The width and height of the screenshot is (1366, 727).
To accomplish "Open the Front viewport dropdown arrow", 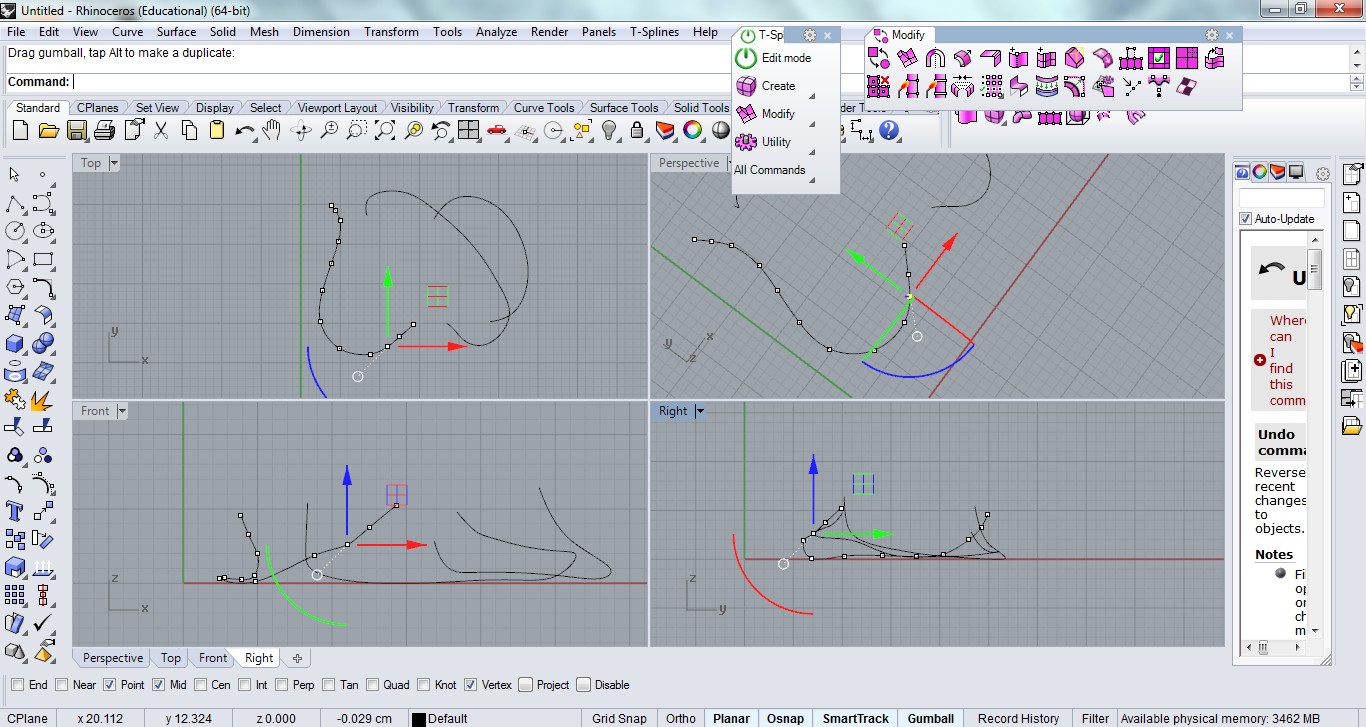I will [122, 411].
